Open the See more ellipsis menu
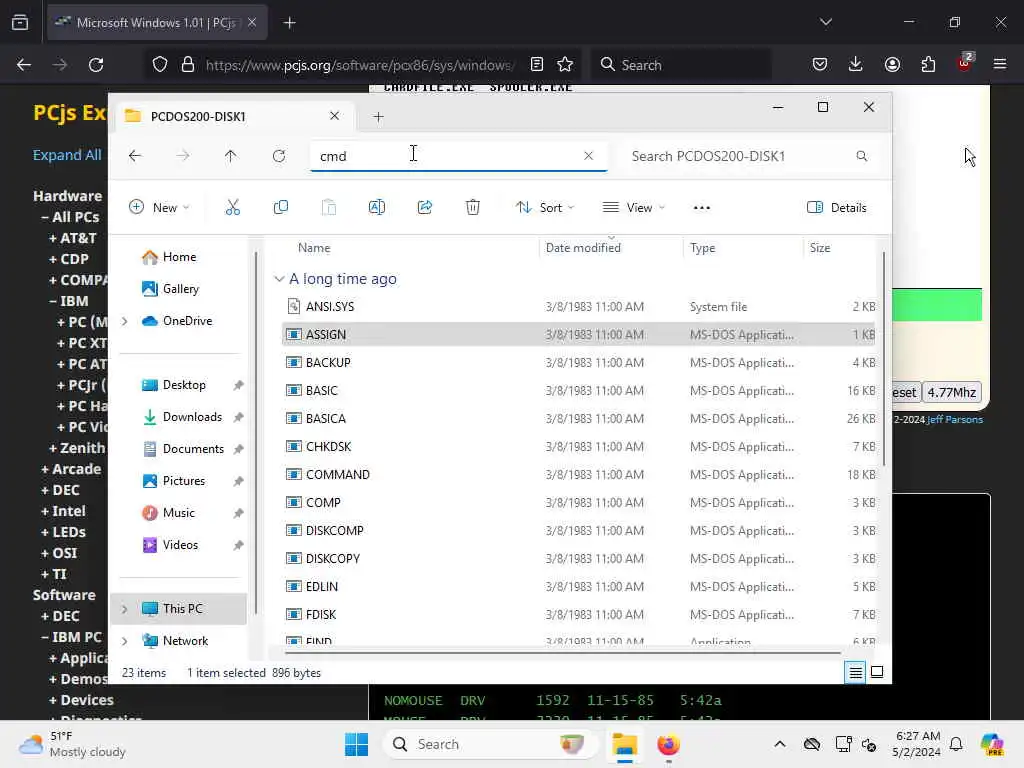The width and height of the screenshot is (1024, 768). pos(701,208)
